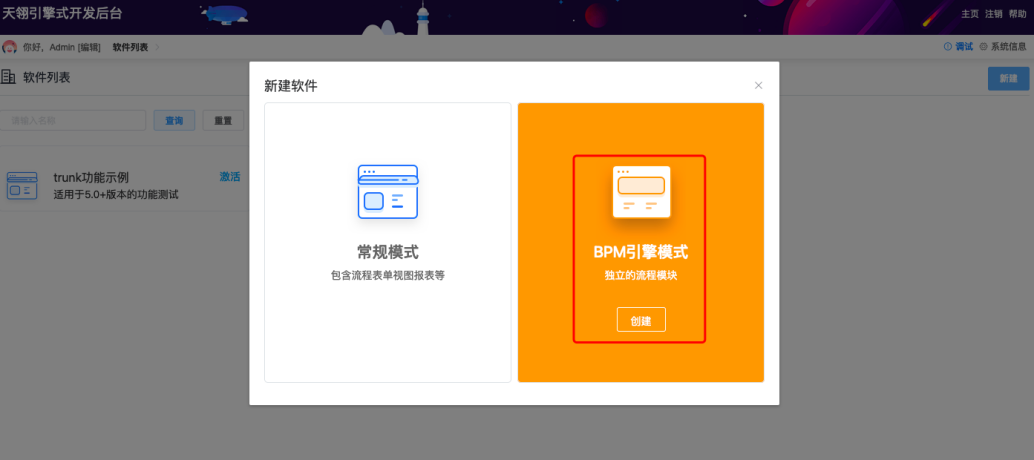Click 注销 to log out
The image size is (1034, 460).
coord(994,14)
